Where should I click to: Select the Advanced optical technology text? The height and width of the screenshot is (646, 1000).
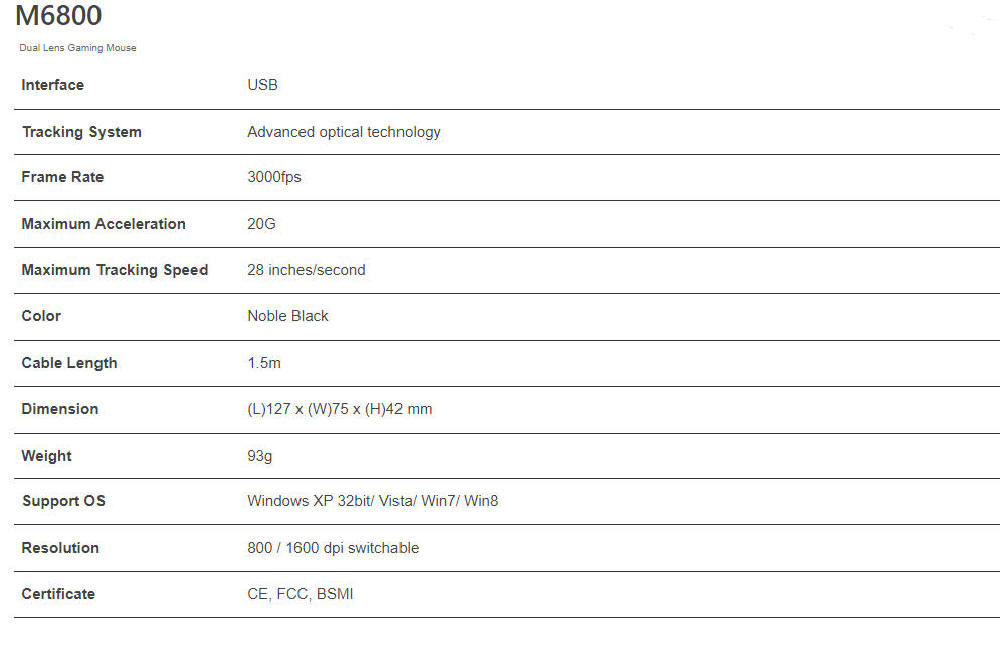(344, 132)
